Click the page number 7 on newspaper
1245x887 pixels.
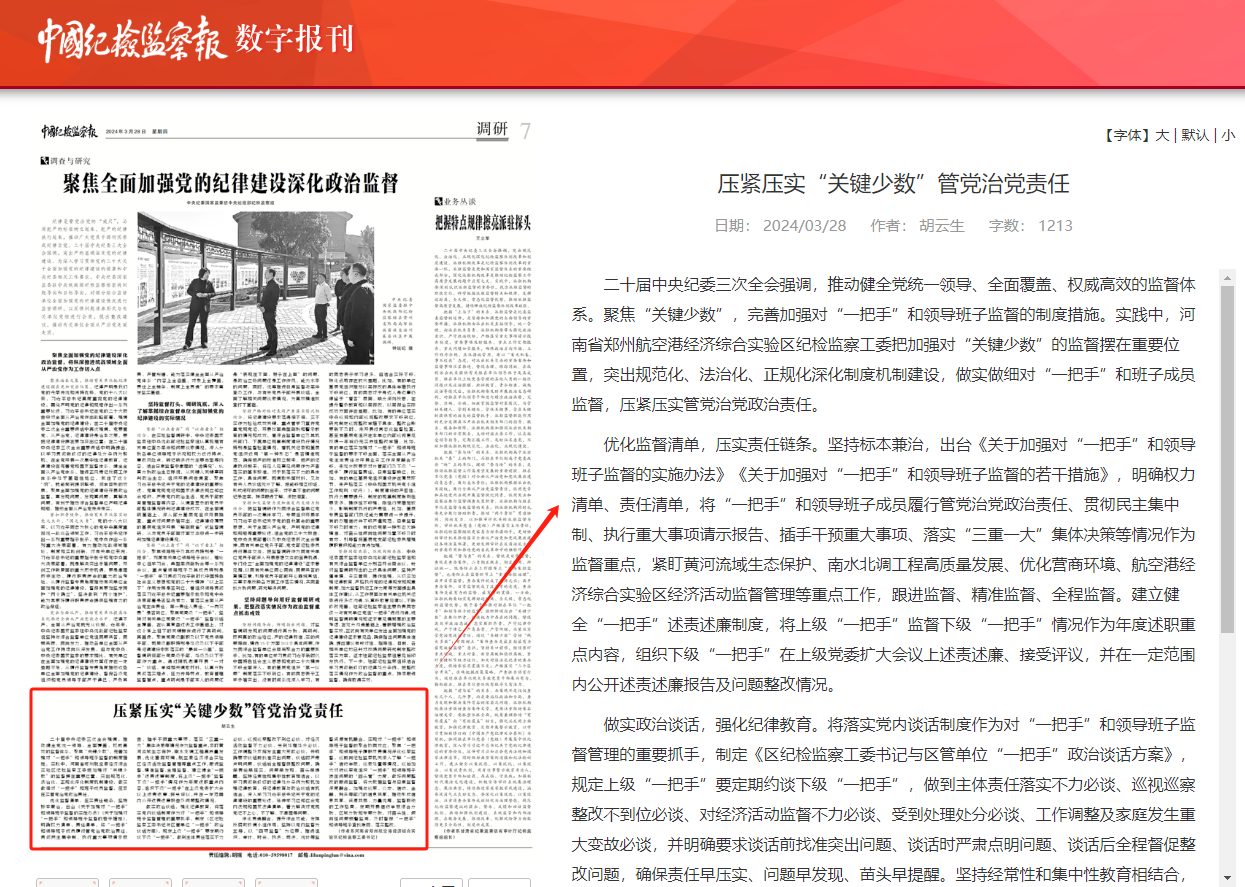point(525,131)
